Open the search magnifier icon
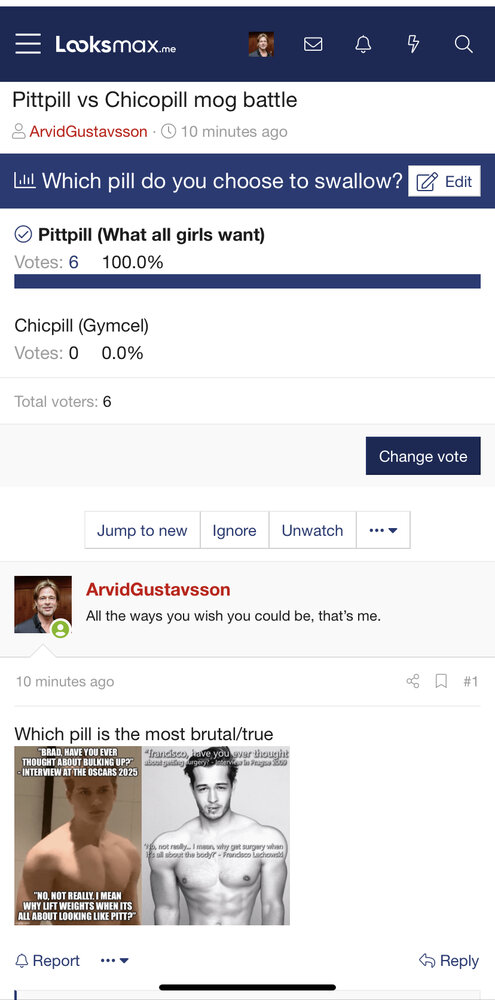This screenshot has height=1000, width=495. coord(464,44)
